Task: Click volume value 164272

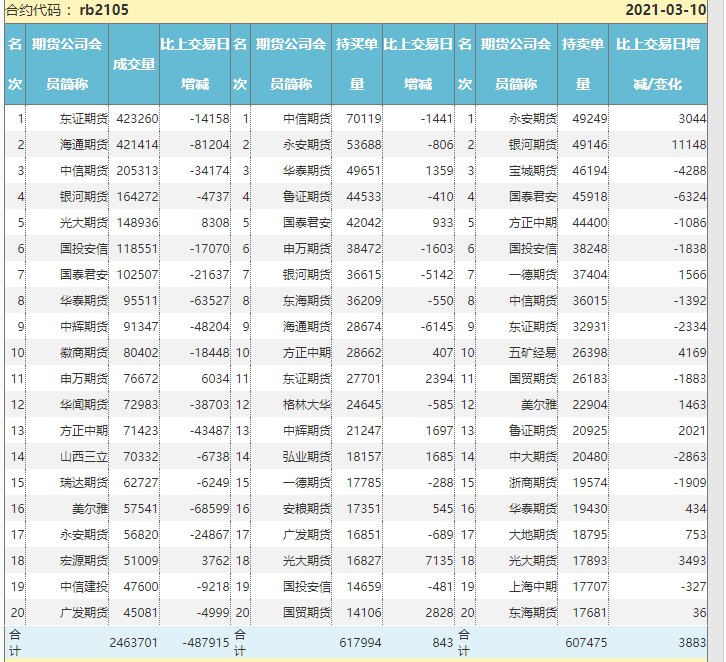Action: [138, 197]
